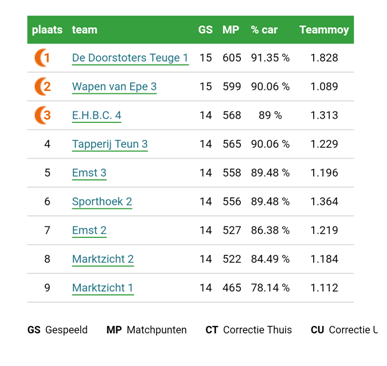Click the second place orange badge icon
The width and height of the screenshot is (387, 366).
tap(42, 86)
